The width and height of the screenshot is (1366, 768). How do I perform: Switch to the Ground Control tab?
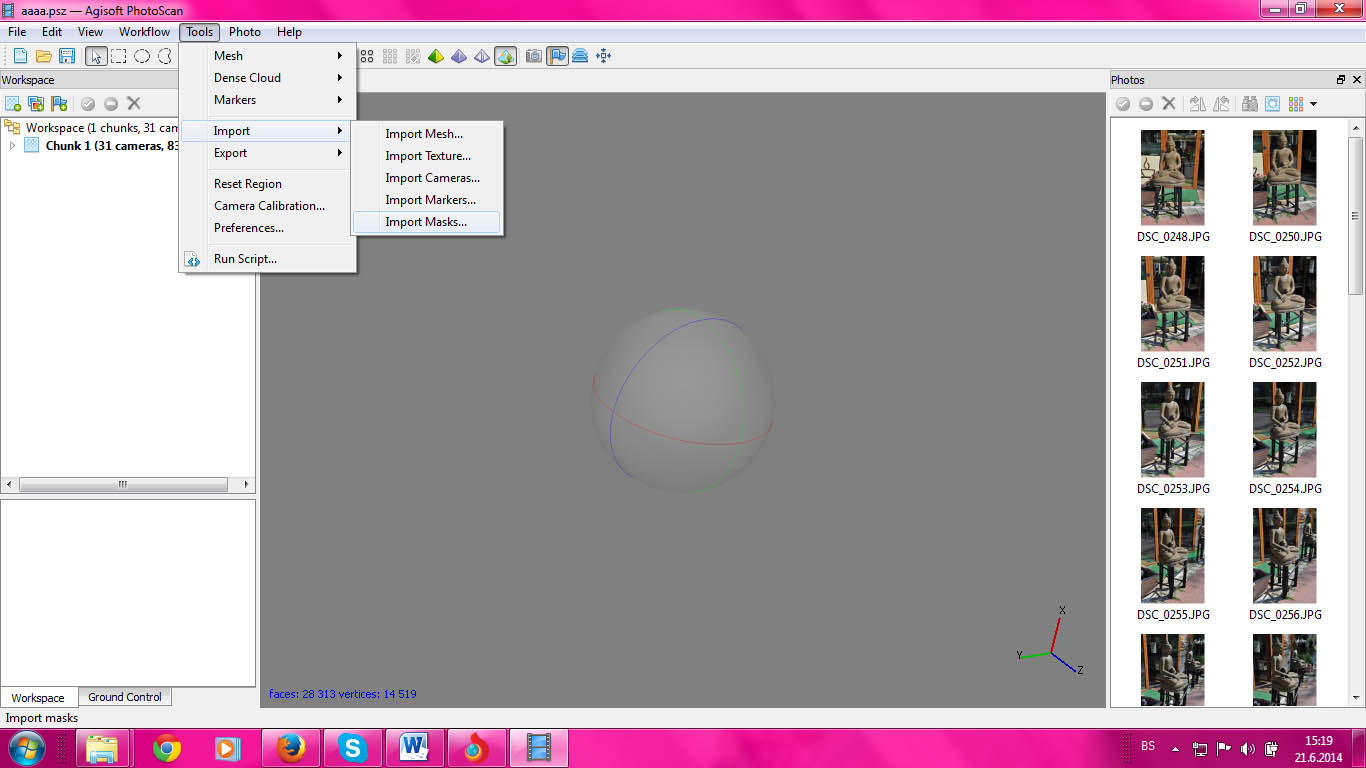(x=124, y=697)
